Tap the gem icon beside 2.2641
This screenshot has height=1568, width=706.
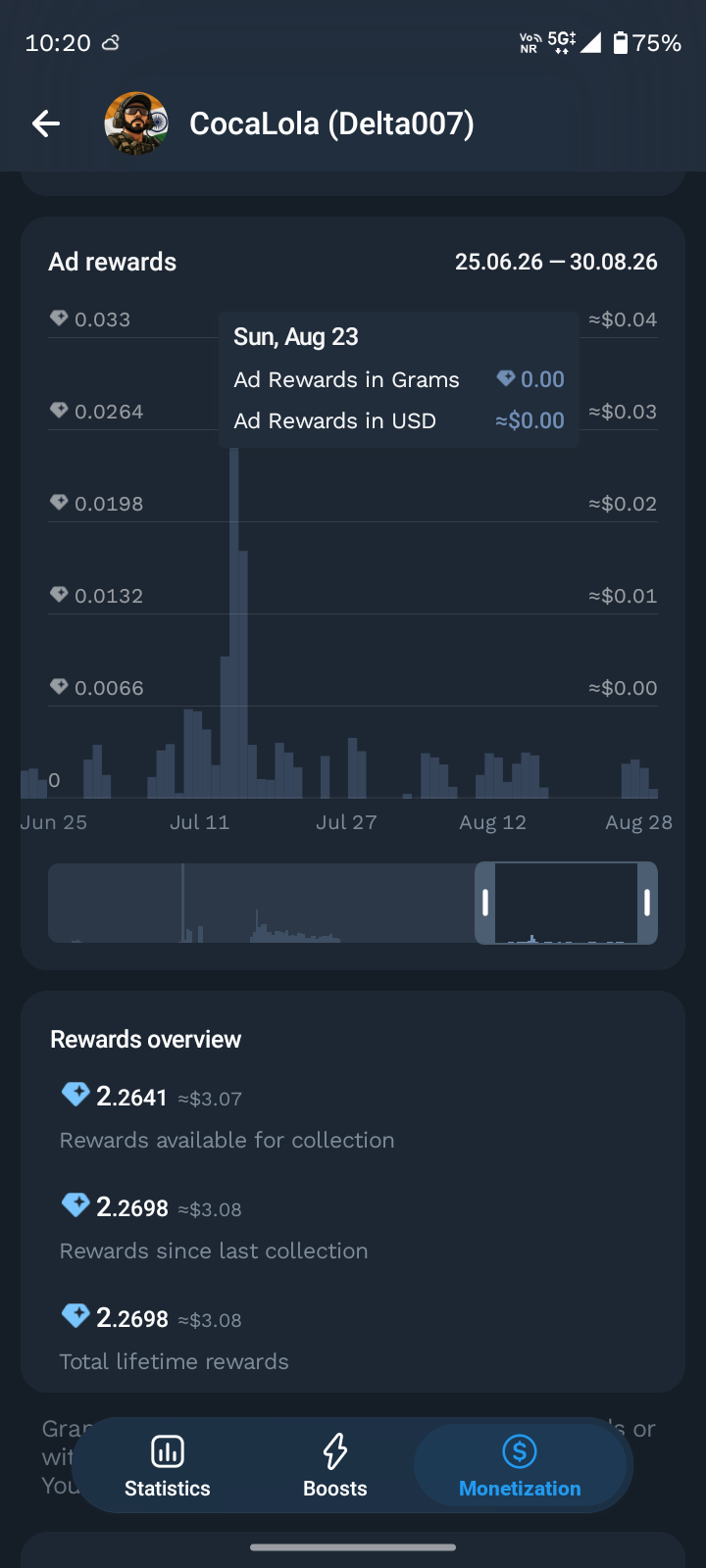tap(76, 1095)
